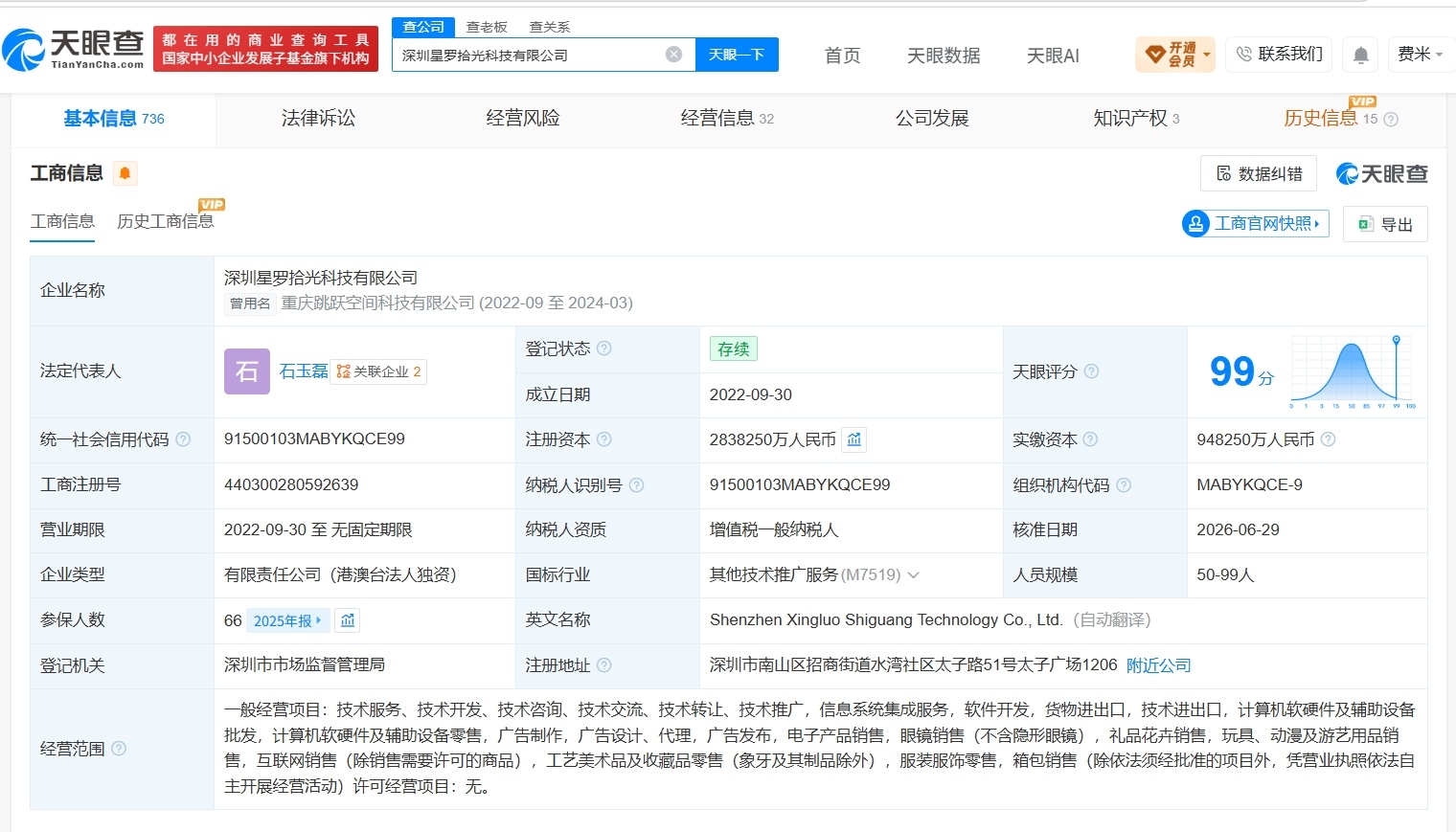
Task: Open the 法律诉讼 tab
Action: pos(318,119)
